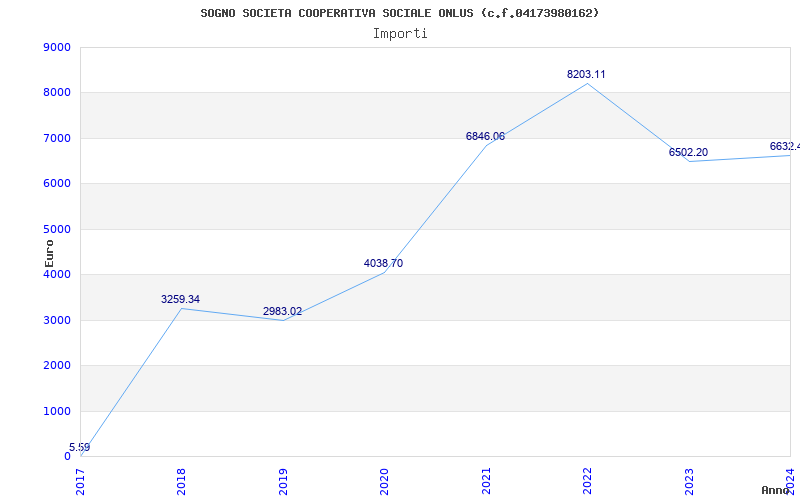Click the 2024 x-axis year label
800x500 pixels.
(790, 482)
